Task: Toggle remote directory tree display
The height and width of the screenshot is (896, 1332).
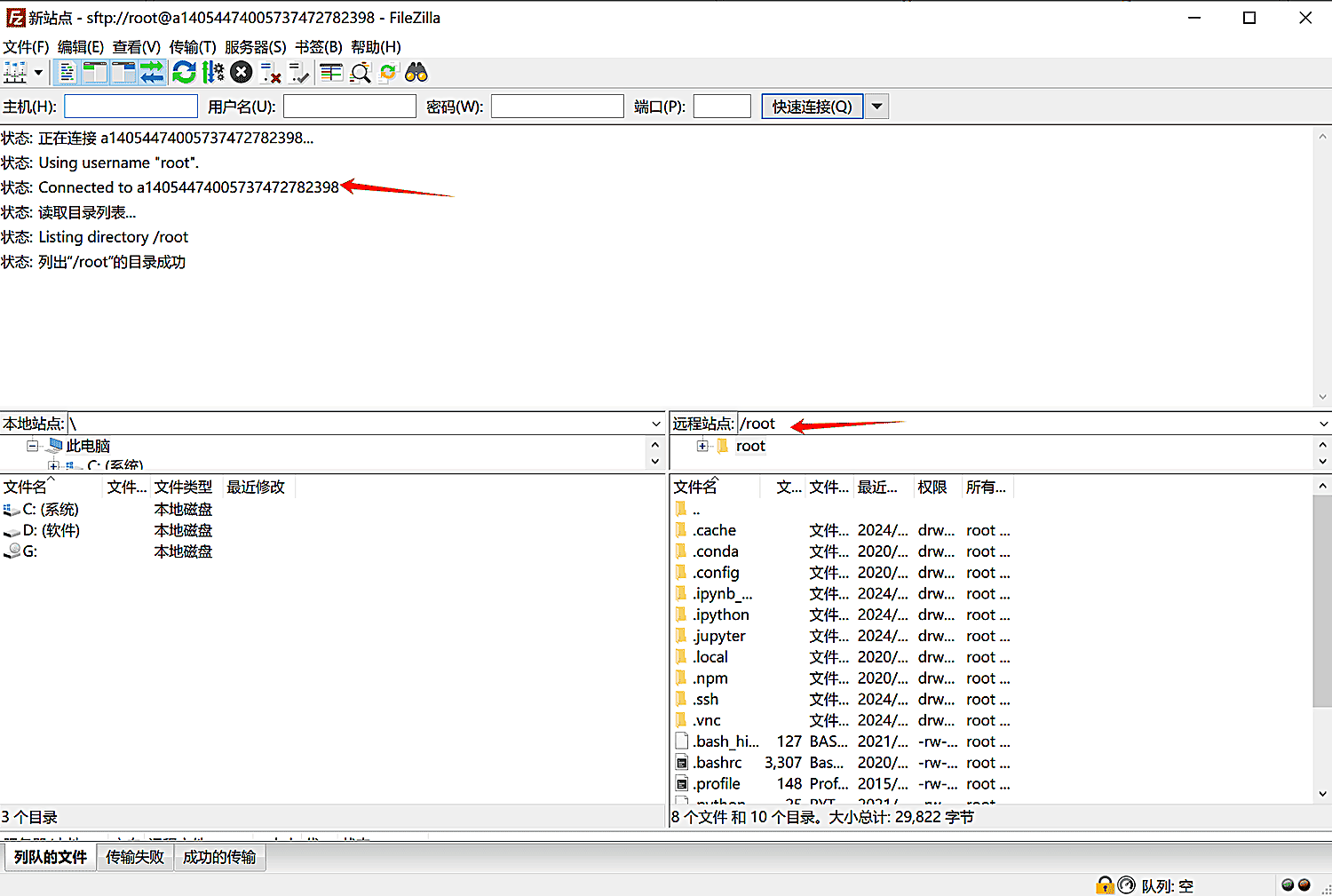Action: coord(123,73)
